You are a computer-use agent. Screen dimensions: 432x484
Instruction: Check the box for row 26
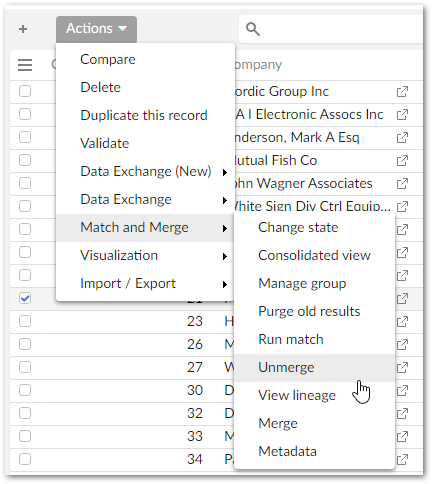[25, 344]
